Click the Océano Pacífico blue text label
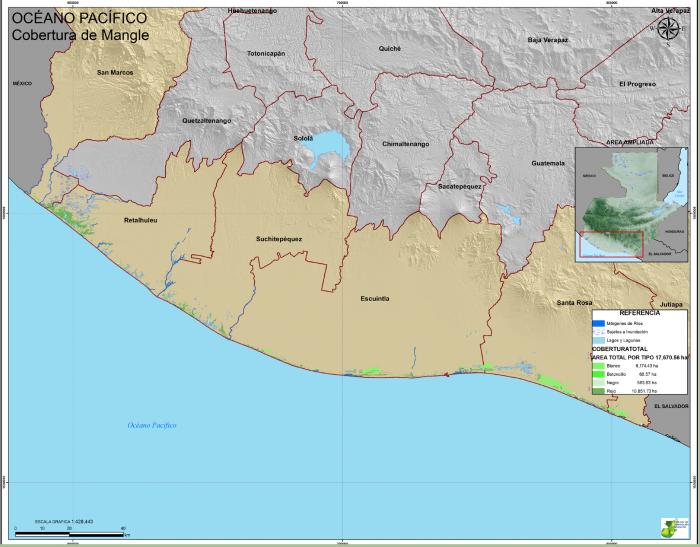700x547 pixels. (x=152, y=425)
